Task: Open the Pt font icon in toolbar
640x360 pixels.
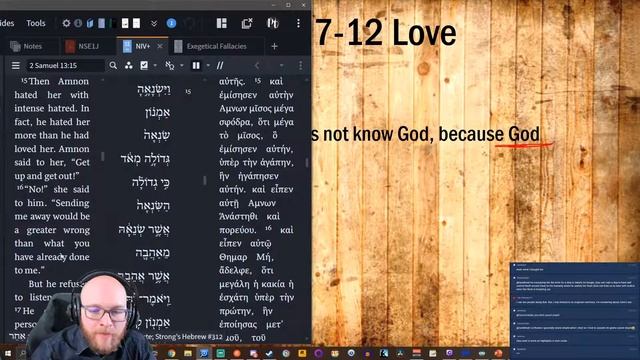Action: pos(273,23)
